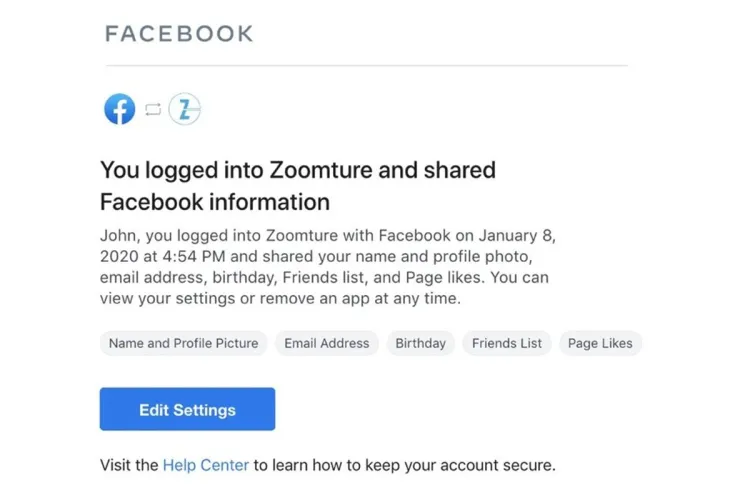Click the 'Visit the' text before Help Center
This screenshot has height=500, width=750.
pyautogui.click(x=129, y=465)
